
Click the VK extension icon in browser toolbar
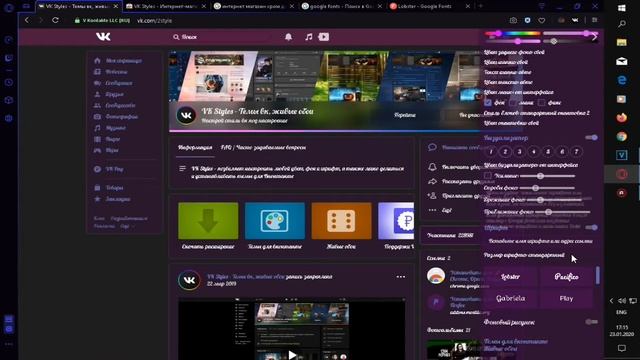click(x=575, y=20)
